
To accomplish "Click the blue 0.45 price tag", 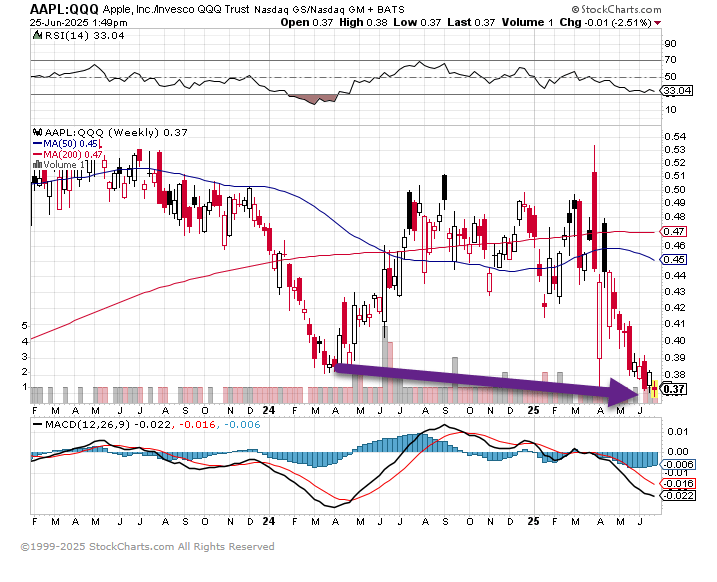I will point(674,260).
